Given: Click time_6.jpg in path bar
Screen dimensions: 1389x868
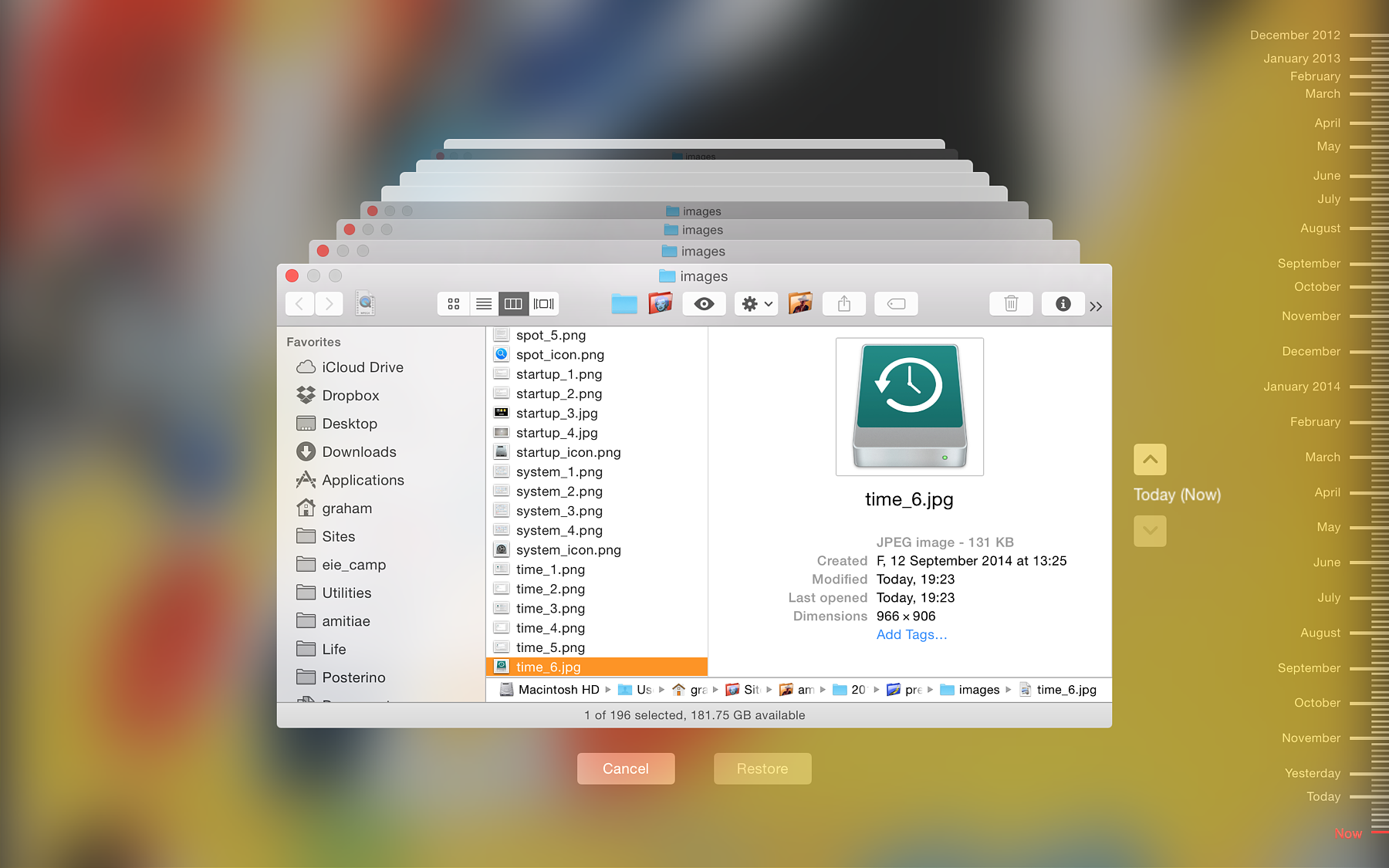Looking at the screenshot, I should 1058,690.
